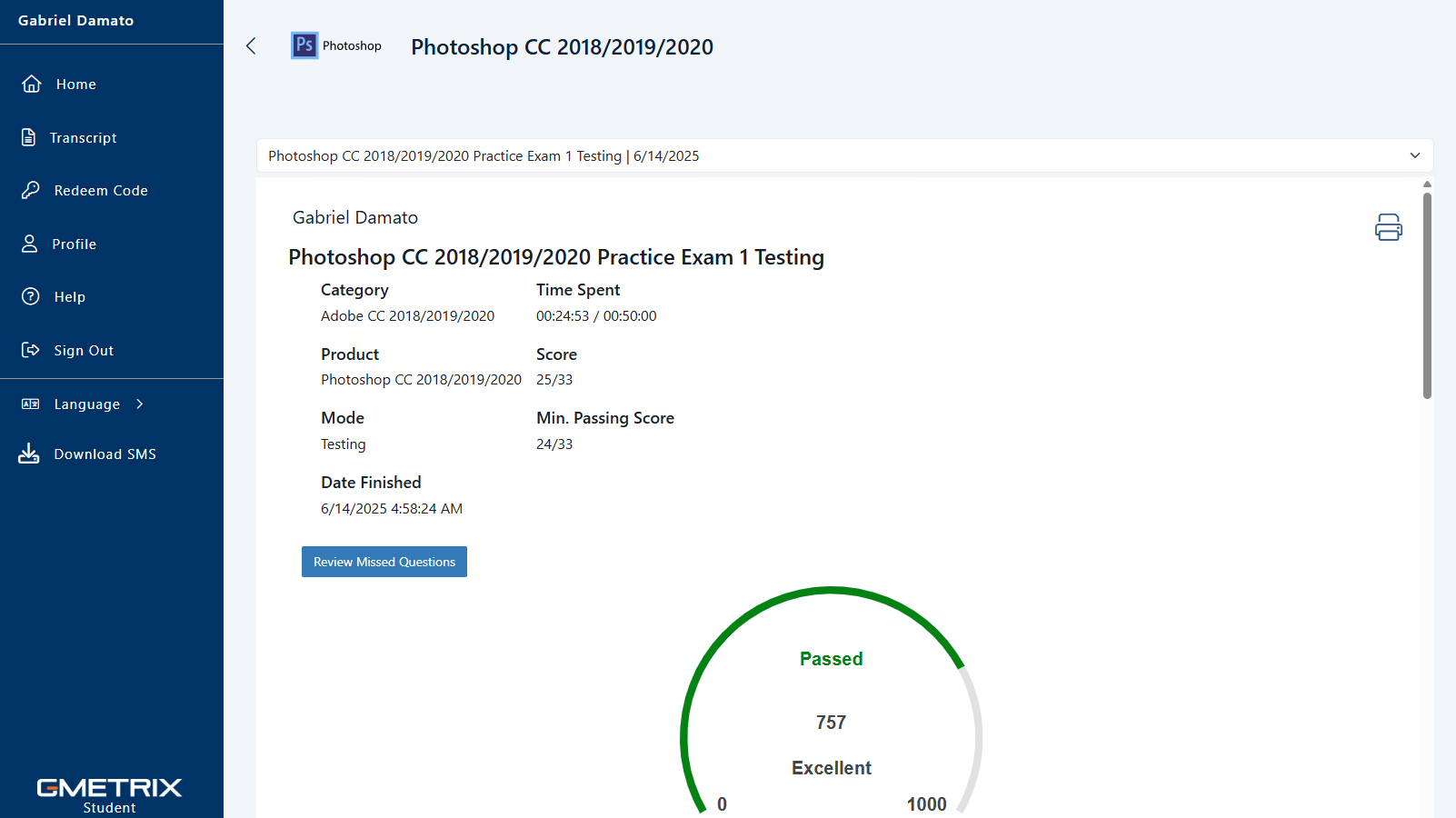
Task: Click the scrollbar's up arrow
Action: 1427,185
